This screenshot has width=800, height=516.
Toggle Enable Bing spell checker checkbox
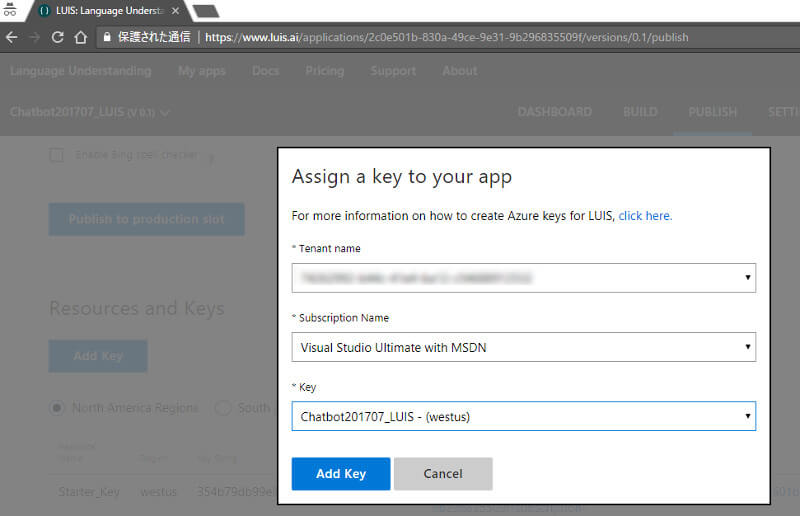(57, 155)
